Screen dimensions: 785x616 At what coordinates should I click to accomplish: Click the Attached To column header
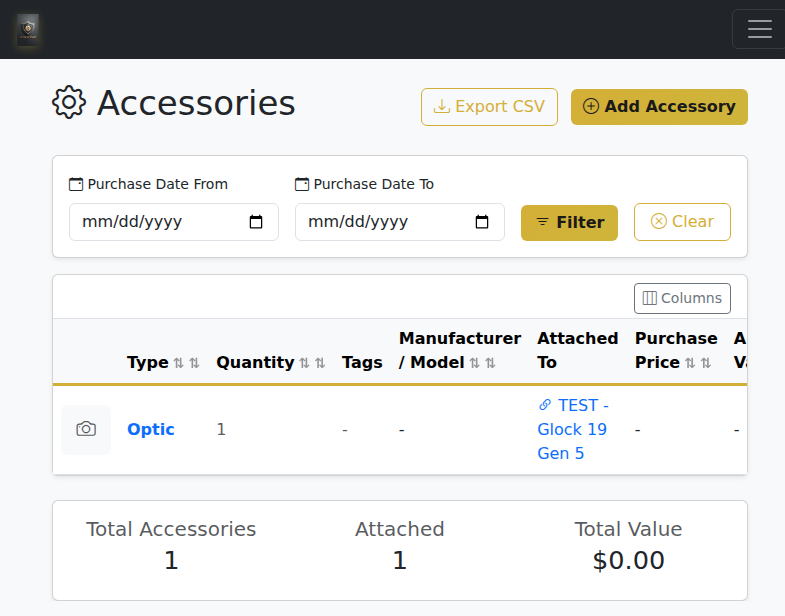[x=577, y=351]
